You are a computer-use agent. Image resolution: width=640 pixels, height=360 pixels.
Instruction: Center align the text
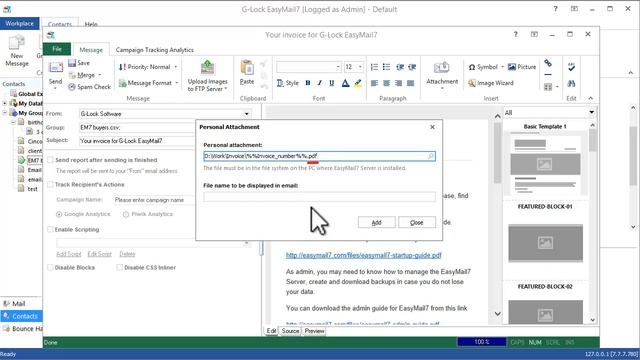click(x=386, y=83)
